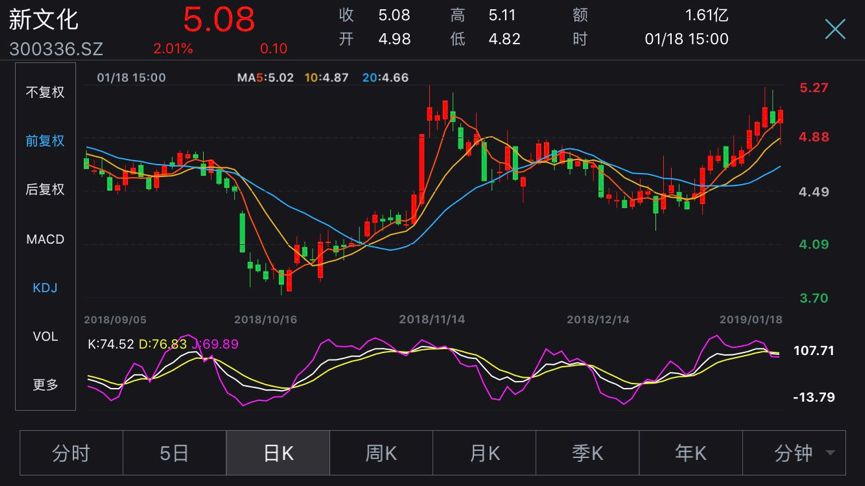Select the 日K daily candlestick tab

(278, 454)
